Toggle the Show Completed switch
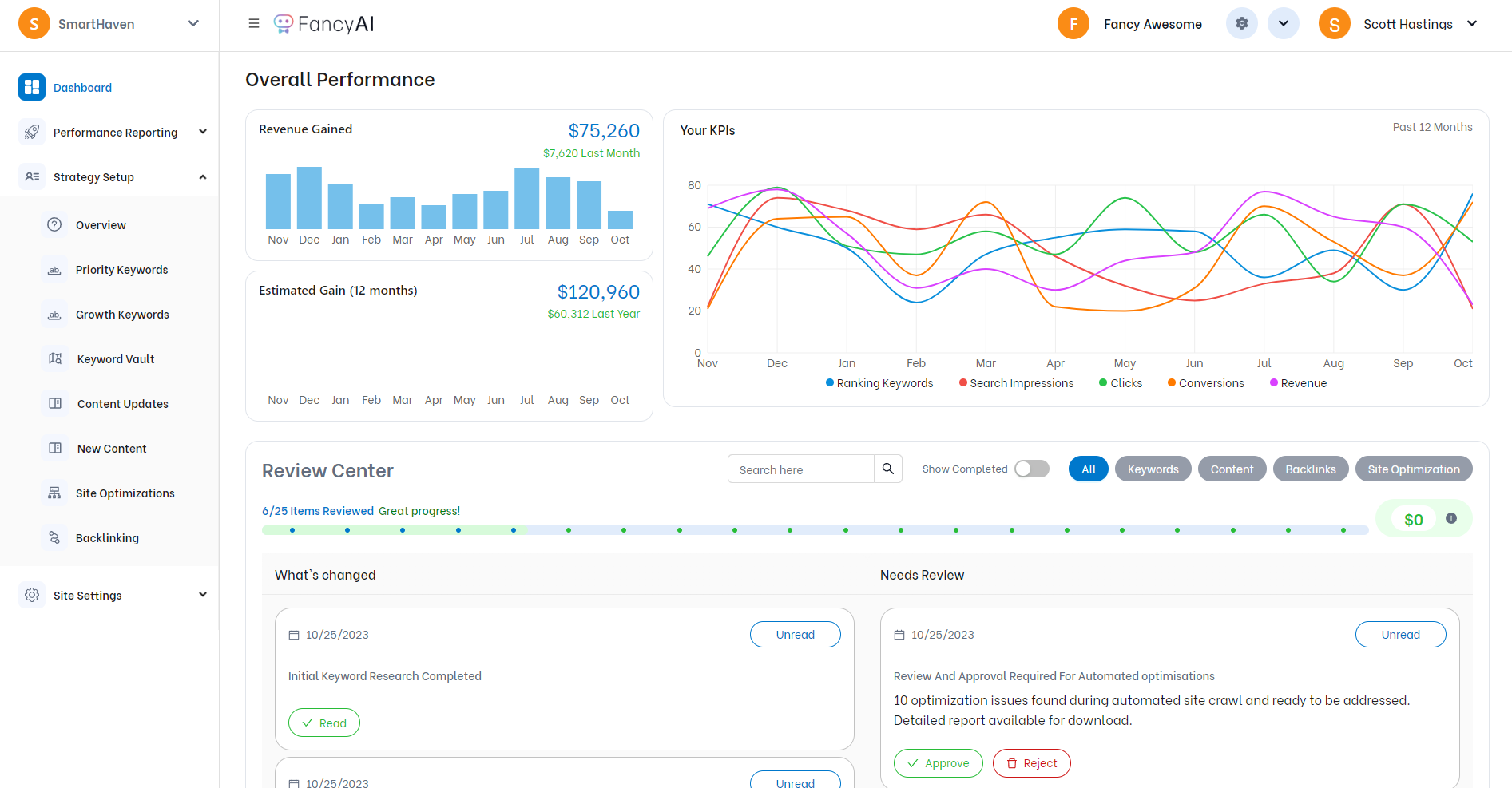This screenshot has width=1512, height=788. (x=1031, y=469)
